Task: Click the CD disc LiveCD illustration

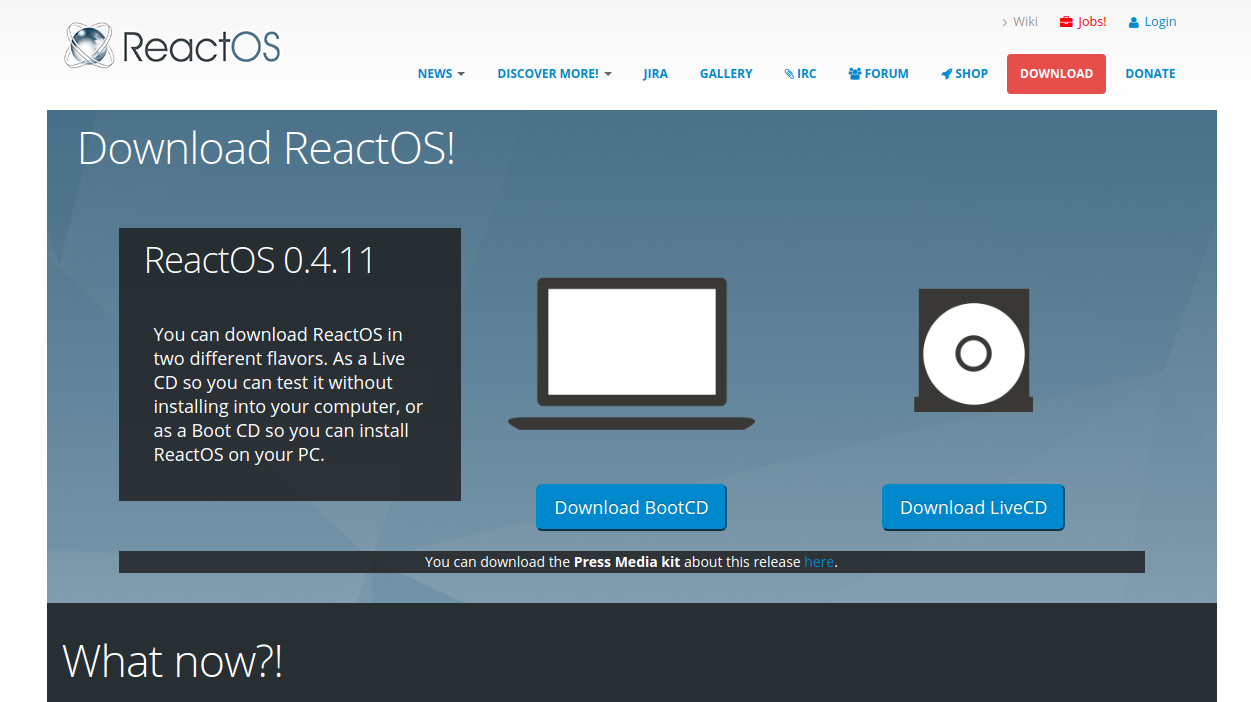Action: 973,350
